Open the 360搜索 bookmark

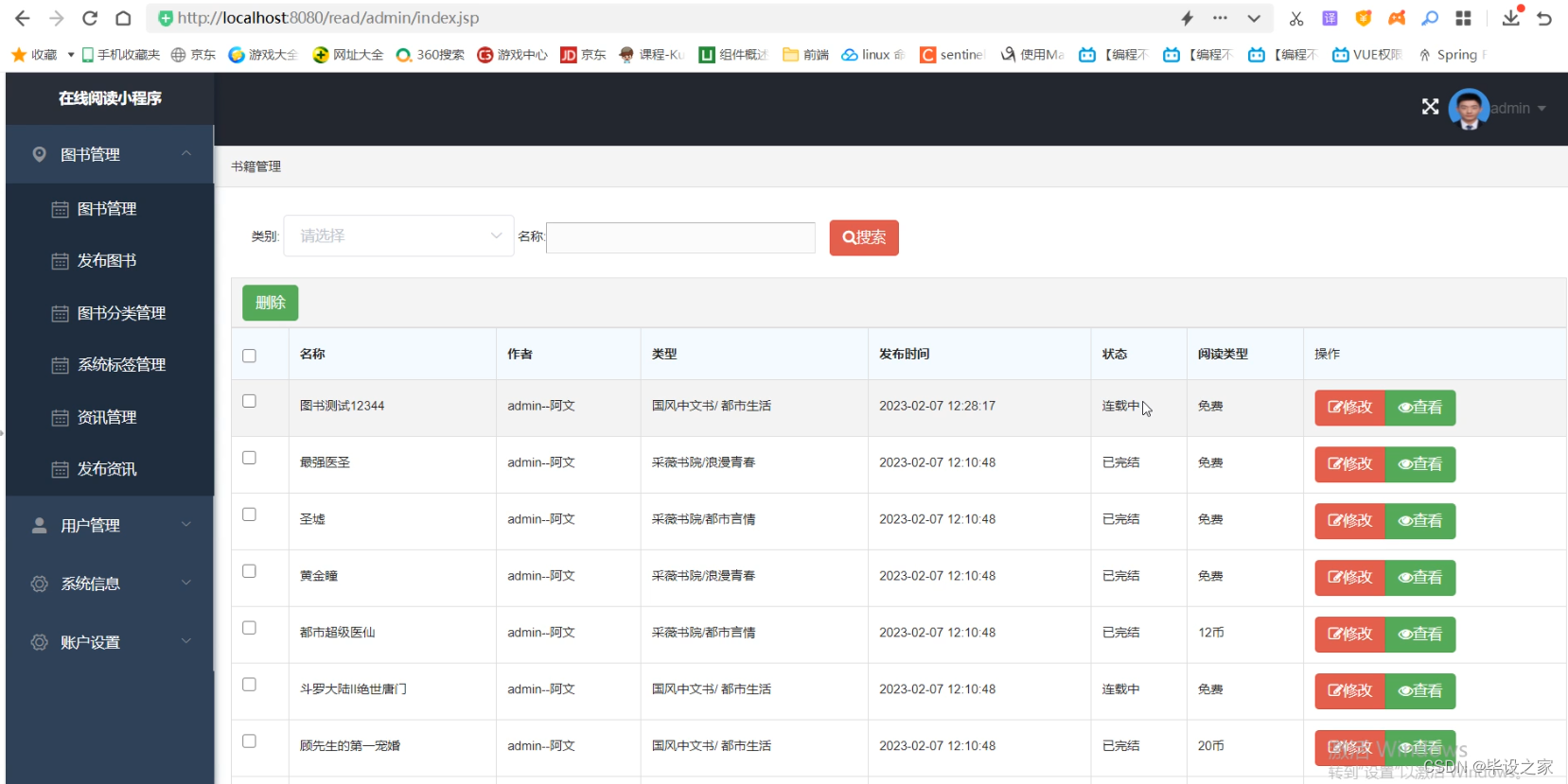click(x=430, y=55)
